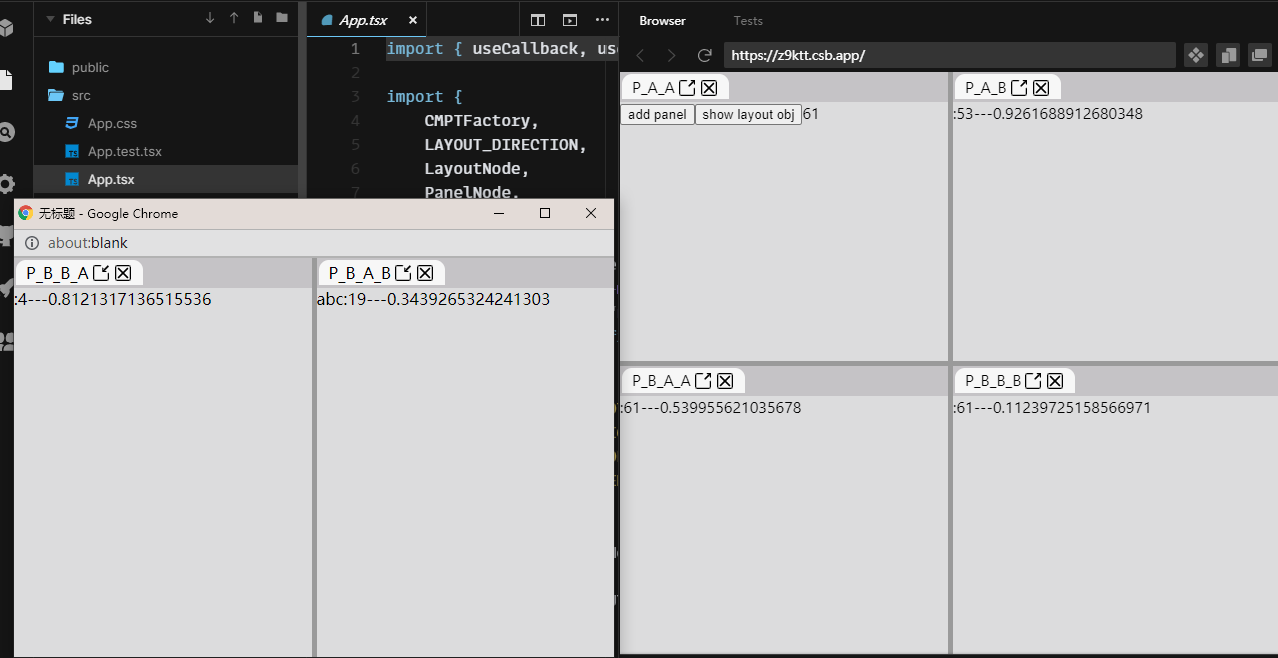Pop out the P_A_B panel
The width and height of the screenshot is (1278, 658).
click(1019, 88)
